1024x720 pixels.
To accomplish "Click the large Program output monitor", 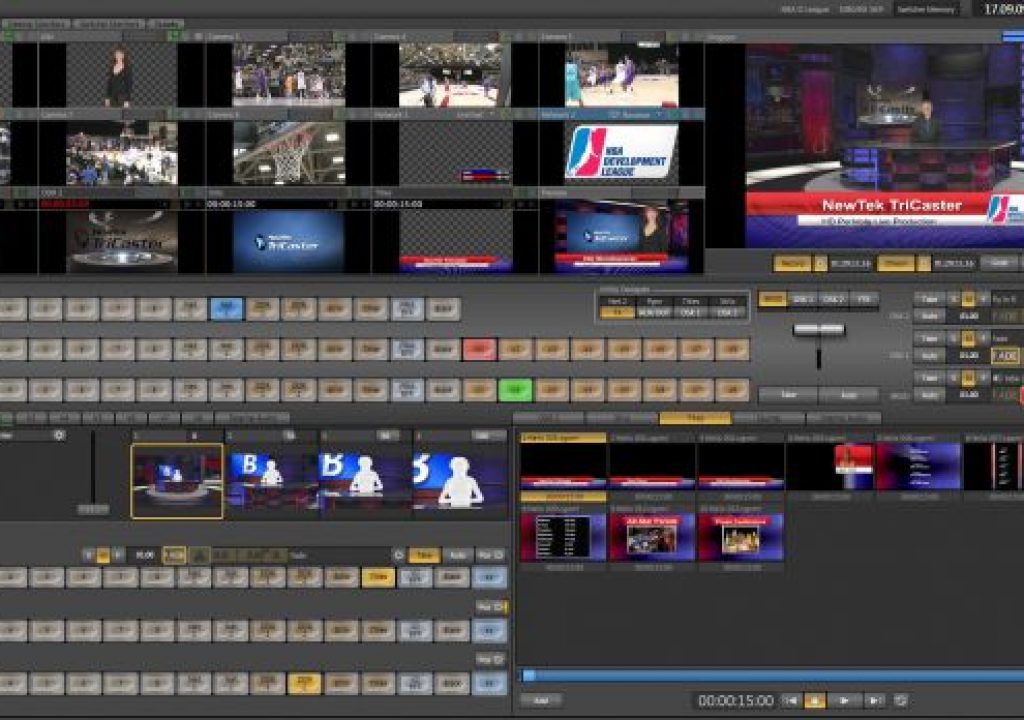I will pos(884,145).
